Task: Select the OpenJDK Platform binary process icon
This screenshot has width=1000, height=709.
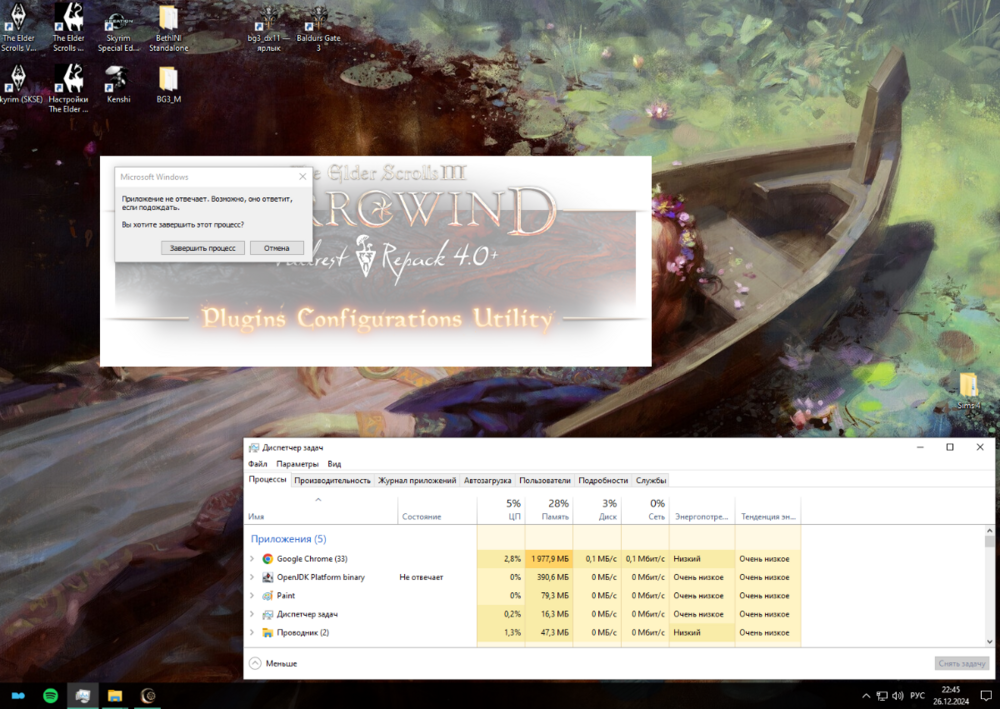Action: pos(268,577)
